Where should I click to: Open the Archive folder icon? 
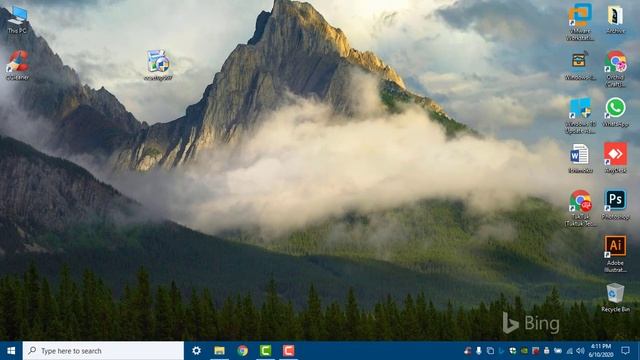click(x=615, y=20)
